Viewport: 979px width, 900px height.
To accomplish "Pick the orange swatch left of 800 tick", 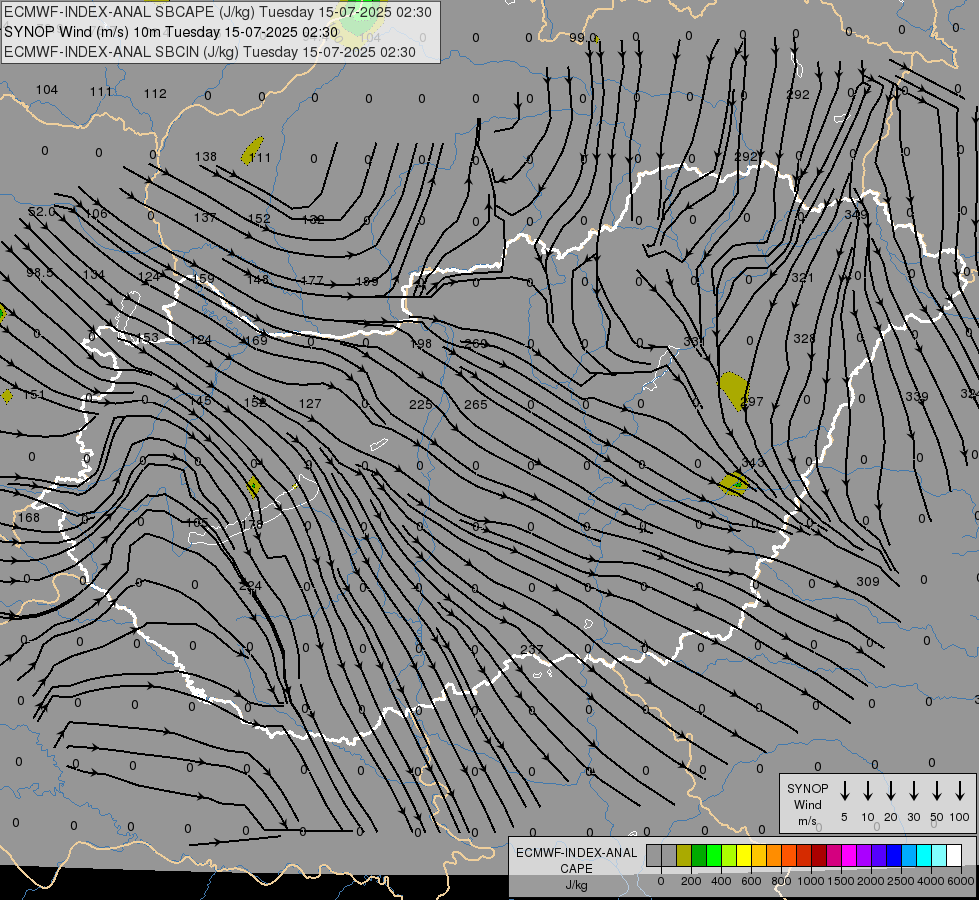I will (x=774, y=855).
